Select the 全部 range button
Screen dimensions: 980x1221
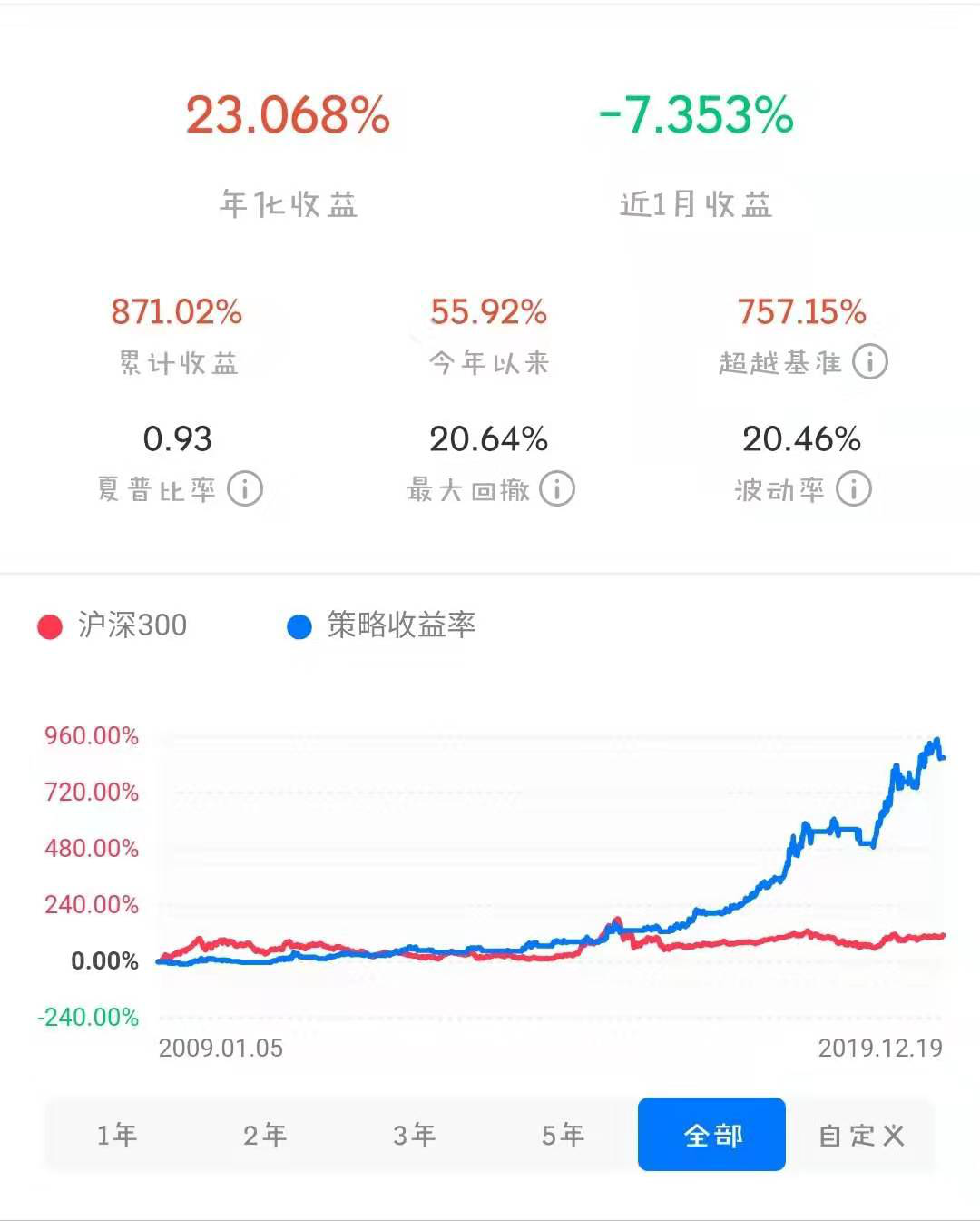(x=712, y=1135)
